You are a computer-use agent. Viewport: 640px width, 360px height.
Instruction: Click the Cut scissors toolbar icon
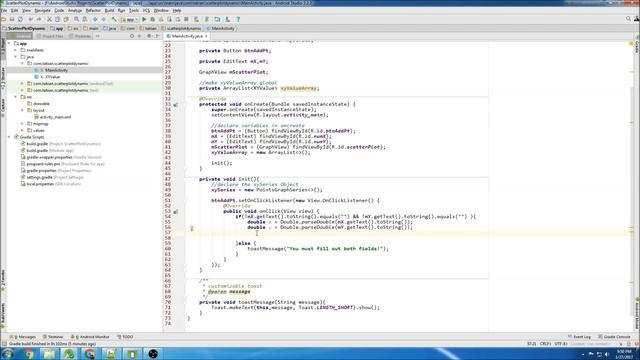pos(49,19)
